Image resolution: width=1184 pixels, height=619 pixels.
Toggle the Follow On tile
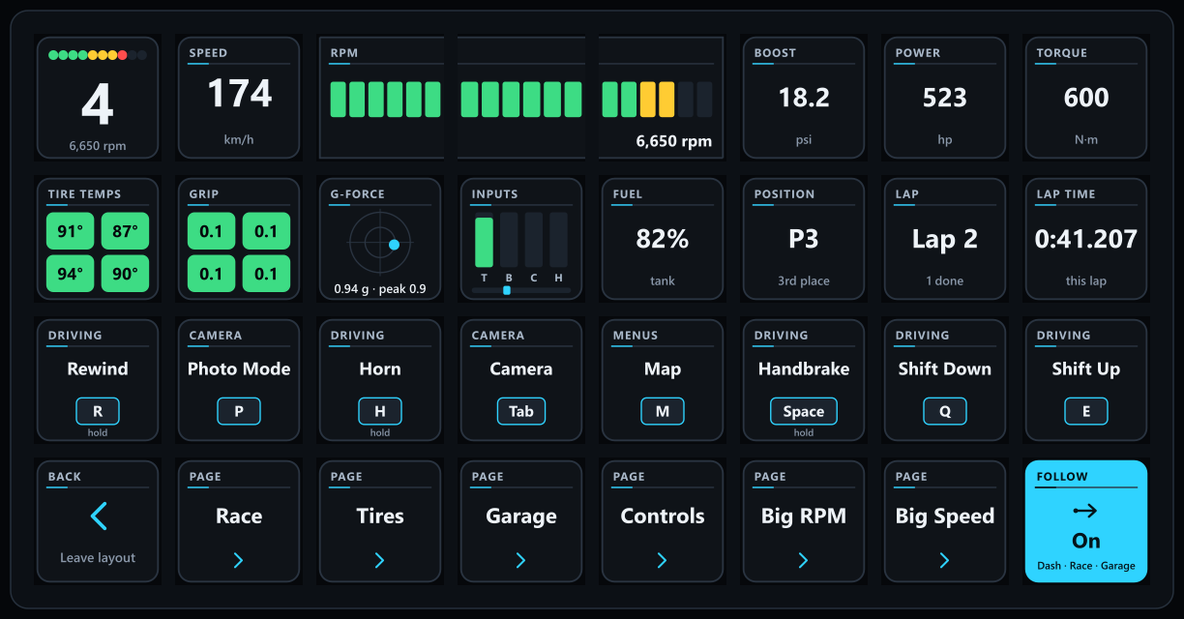1086,522
